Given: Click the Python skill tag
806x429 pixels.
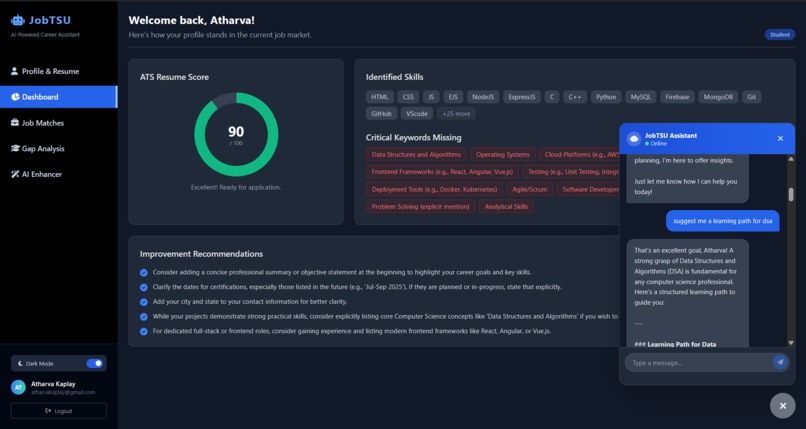Looking at the screenshot, I should (606, 97).
